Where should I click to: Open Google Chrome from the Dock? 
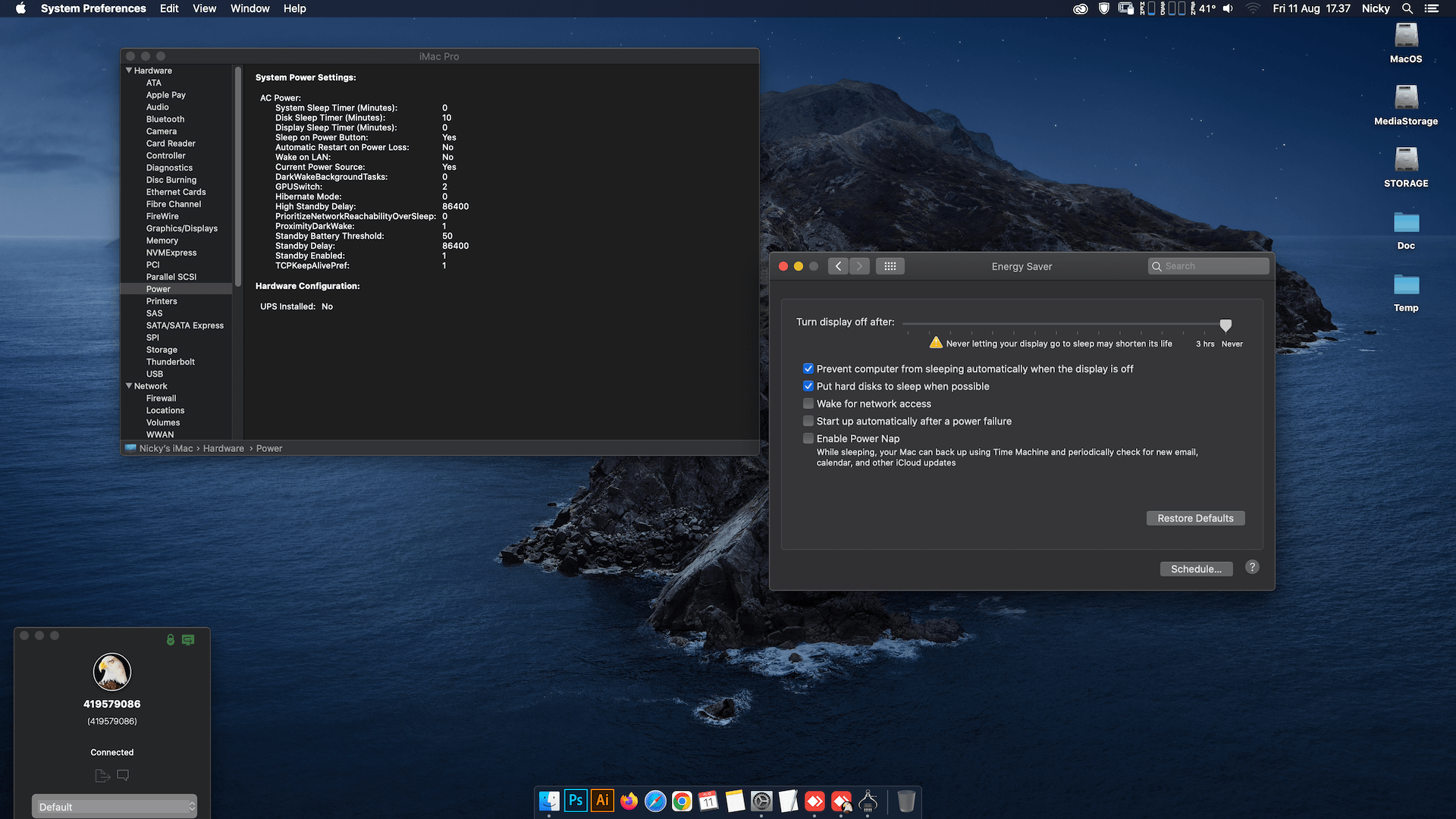pyautogui.click(x=682, y=801)
